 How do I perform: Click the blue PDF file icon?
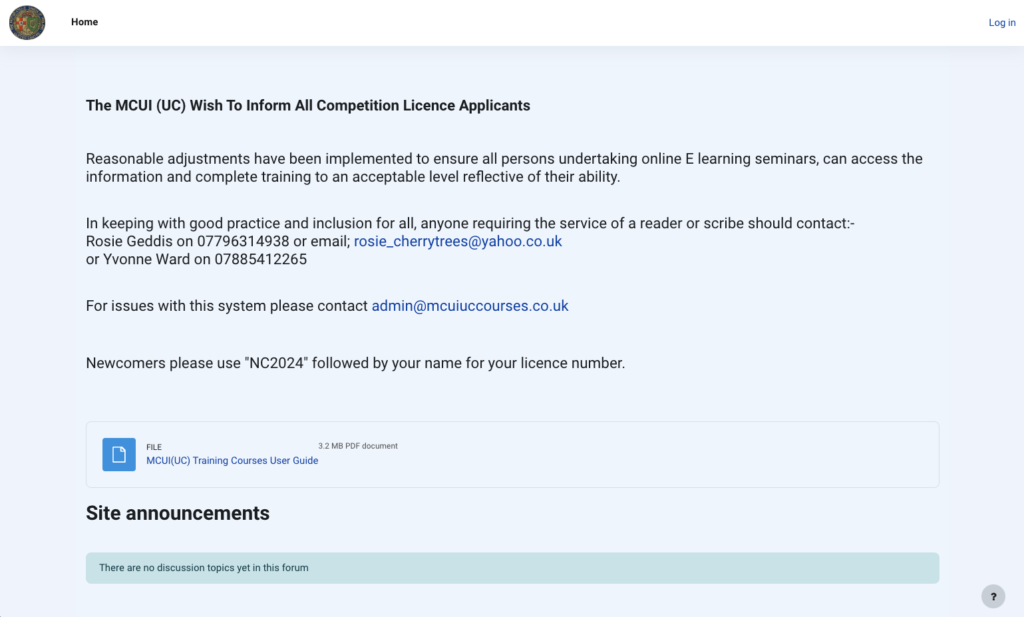click(119, 454)
